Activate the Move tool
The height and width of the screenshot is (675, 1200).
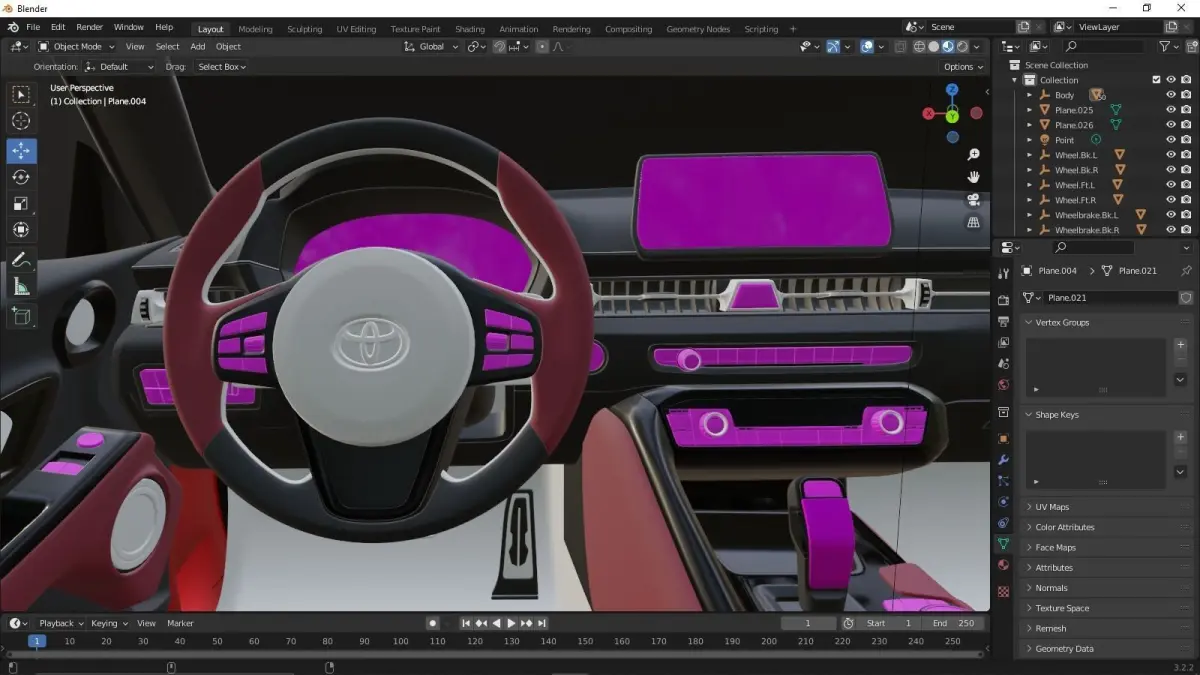tap(21, 151)
